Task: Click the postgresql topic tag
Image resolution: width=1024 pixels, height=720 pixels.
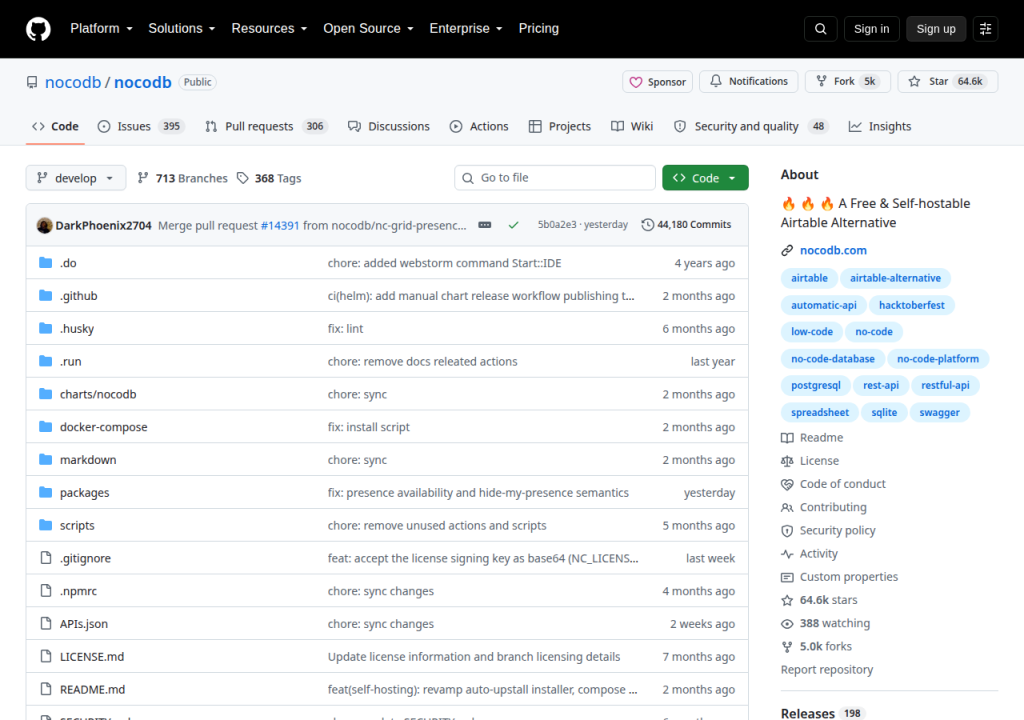Action: click(816, 385)
